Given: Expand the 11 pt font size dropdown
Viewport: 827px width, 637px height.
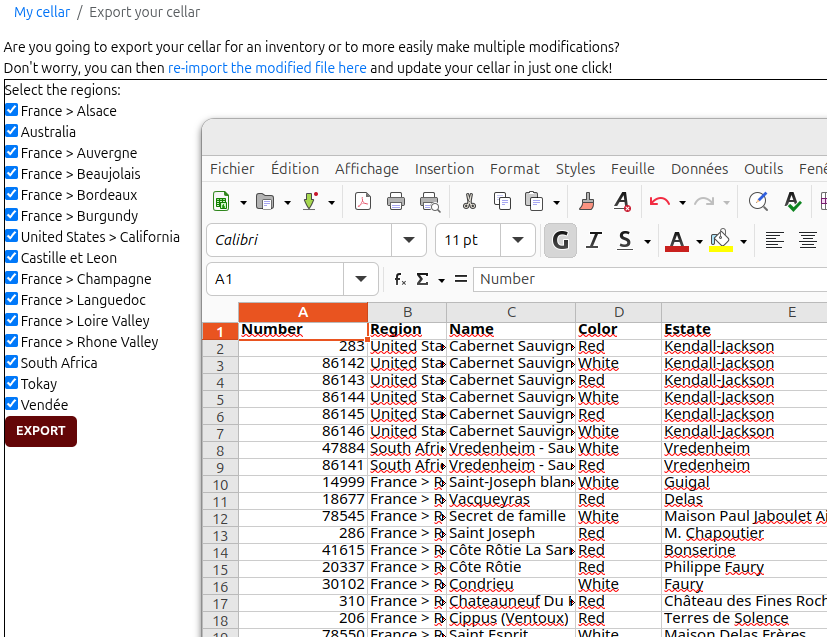Looking at the screenshot, I should [x=517, y=240].
